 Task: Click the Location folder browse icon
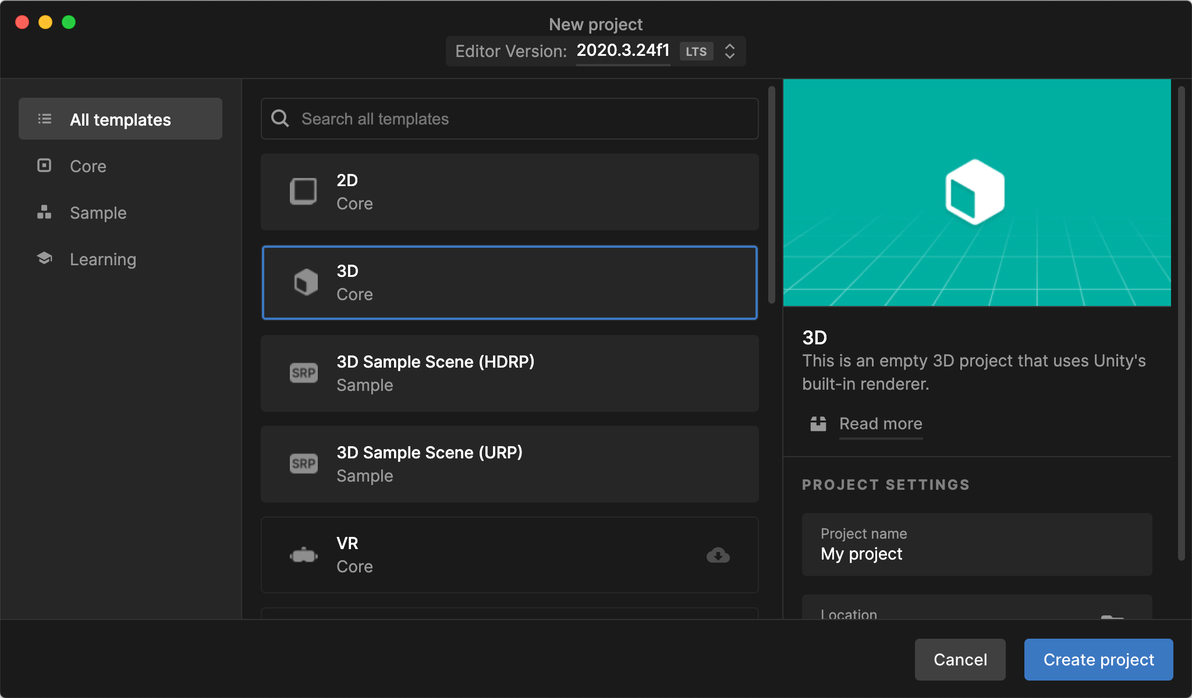(x=1112, y=616)
